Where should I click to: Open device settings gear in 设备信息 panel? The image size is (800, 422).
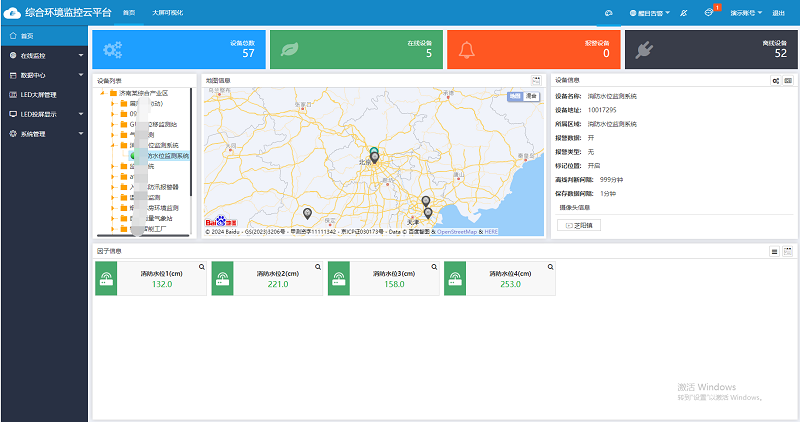pos(776,80)
